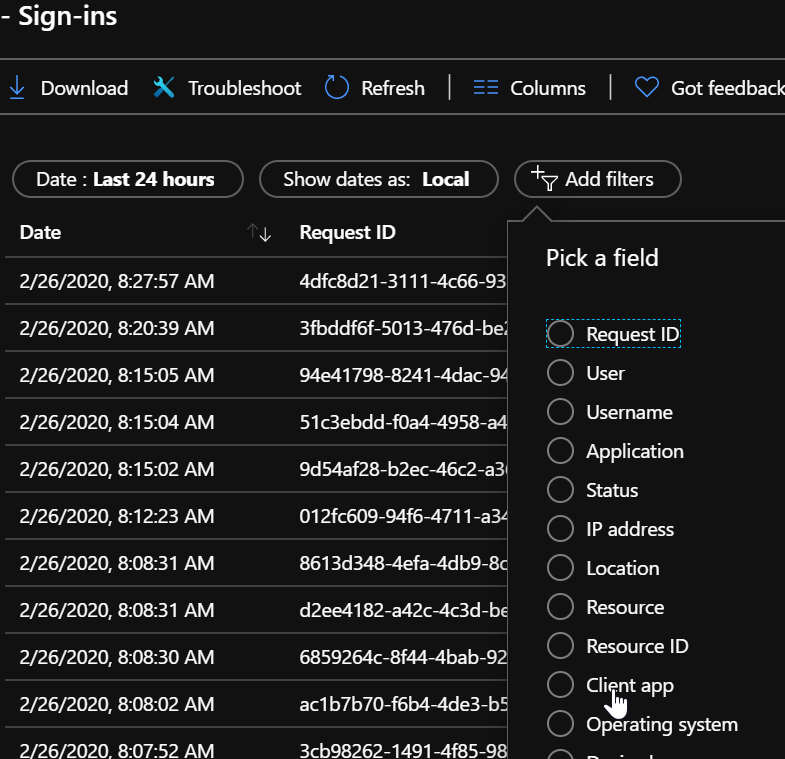This screenshot has height=759, width=785.
Task: Open the Date Last 24 hours filter
Action: [x=127, y=180]
